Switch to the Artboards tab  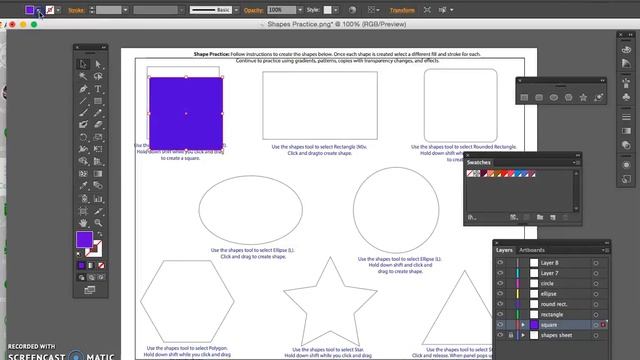click(532, 250)
